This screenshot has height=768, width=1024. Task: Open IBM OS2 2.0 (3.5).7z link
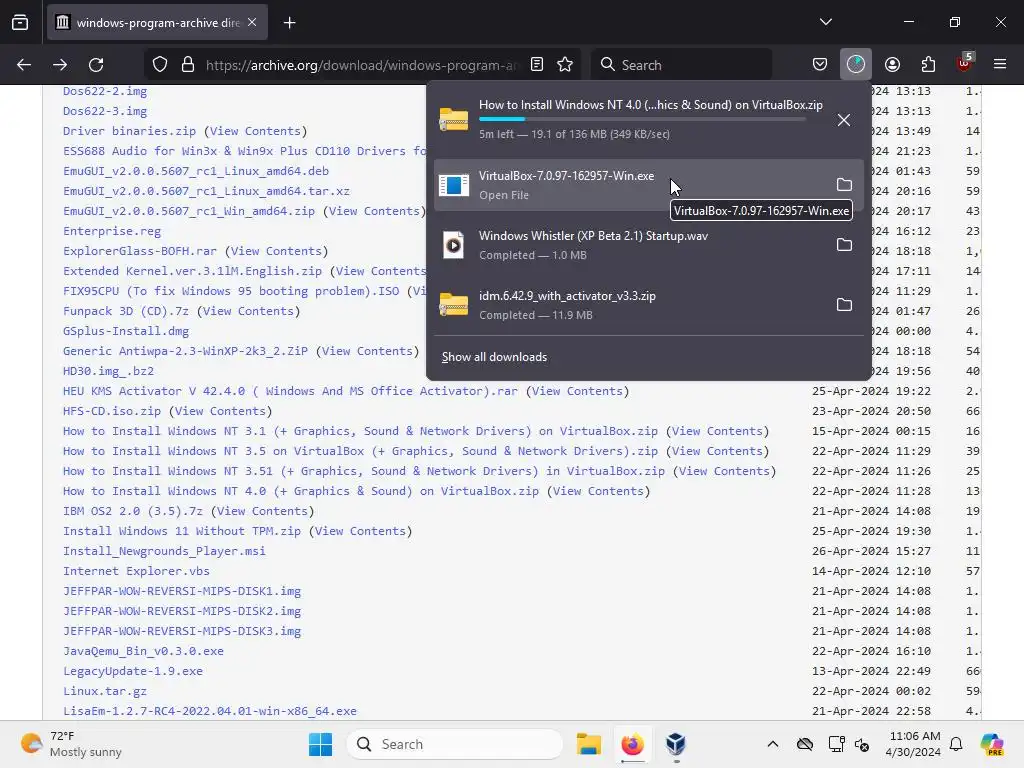tap(133, 511)
